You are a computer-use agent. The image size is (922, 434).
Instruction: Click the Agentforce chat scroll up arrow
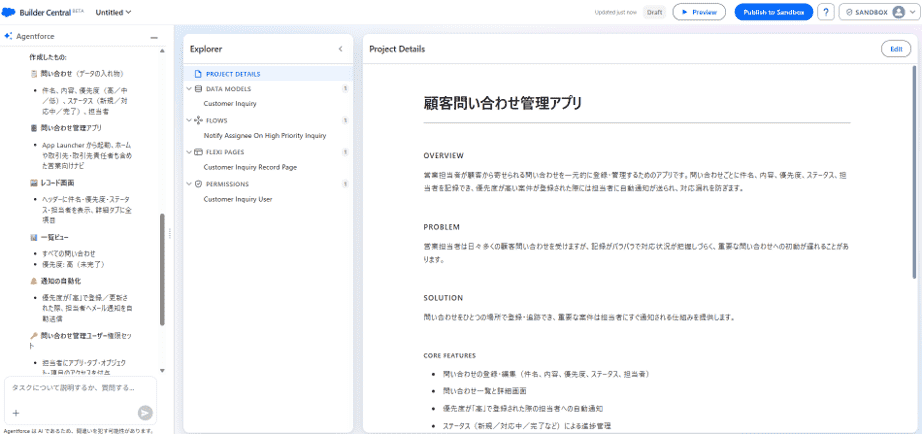click(x=162, y=51)
